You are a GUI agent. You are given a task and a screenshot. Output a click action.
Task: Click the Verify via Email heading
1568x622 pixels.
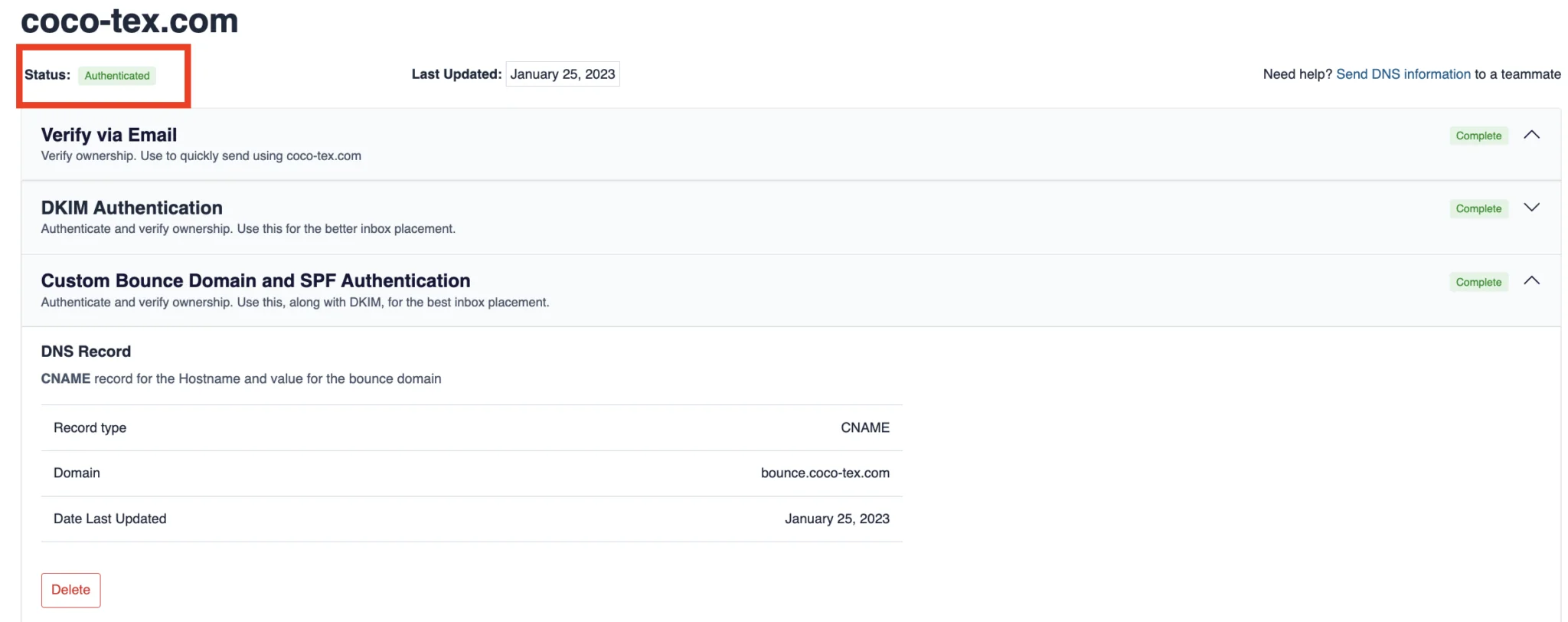point(109,135)
